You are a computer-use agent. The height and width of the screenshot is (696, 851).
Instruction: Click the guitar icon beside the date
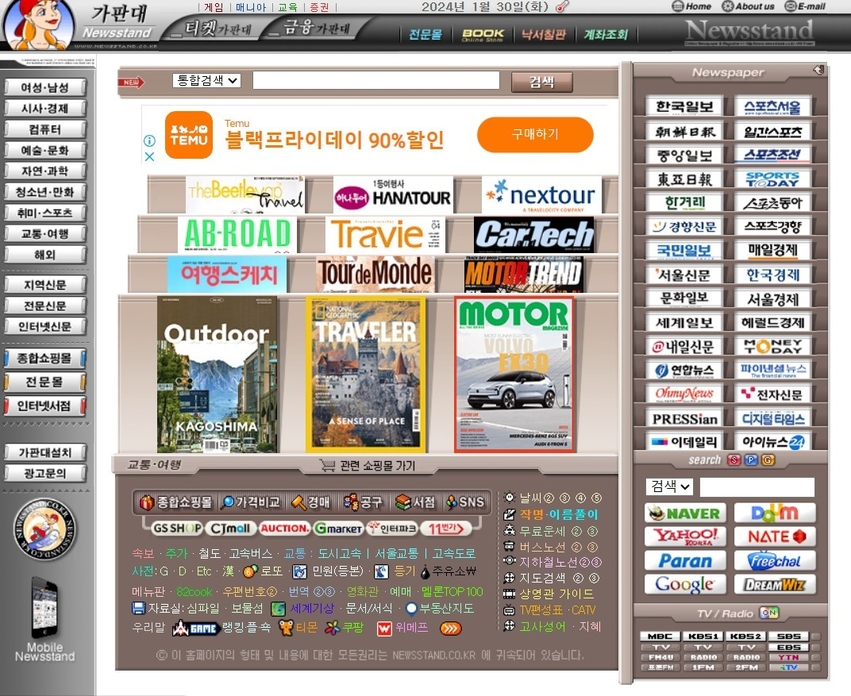point(563,7)
